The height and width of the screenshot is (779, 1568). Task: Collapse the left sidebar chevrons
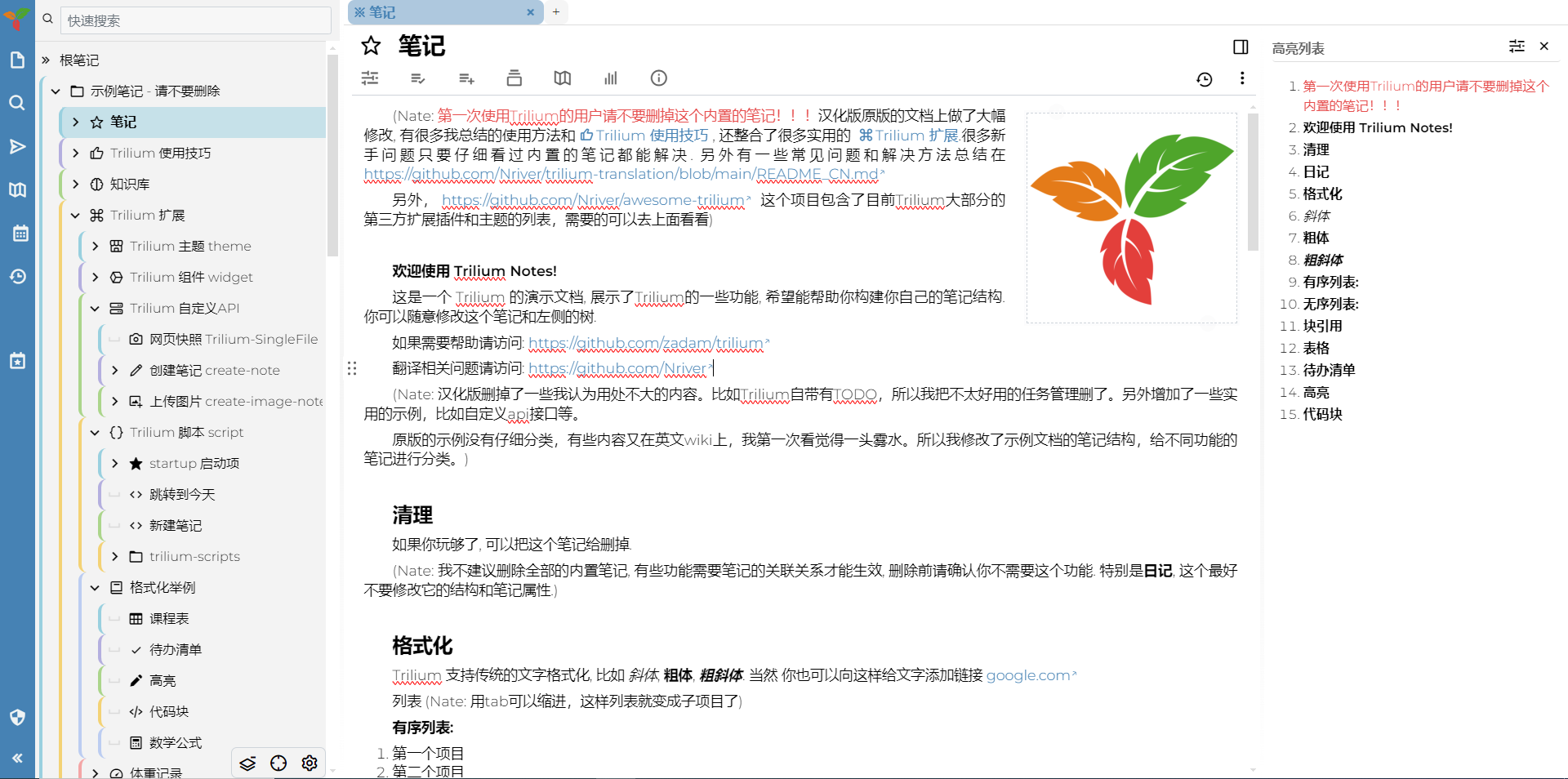click(x=17, y=758)
